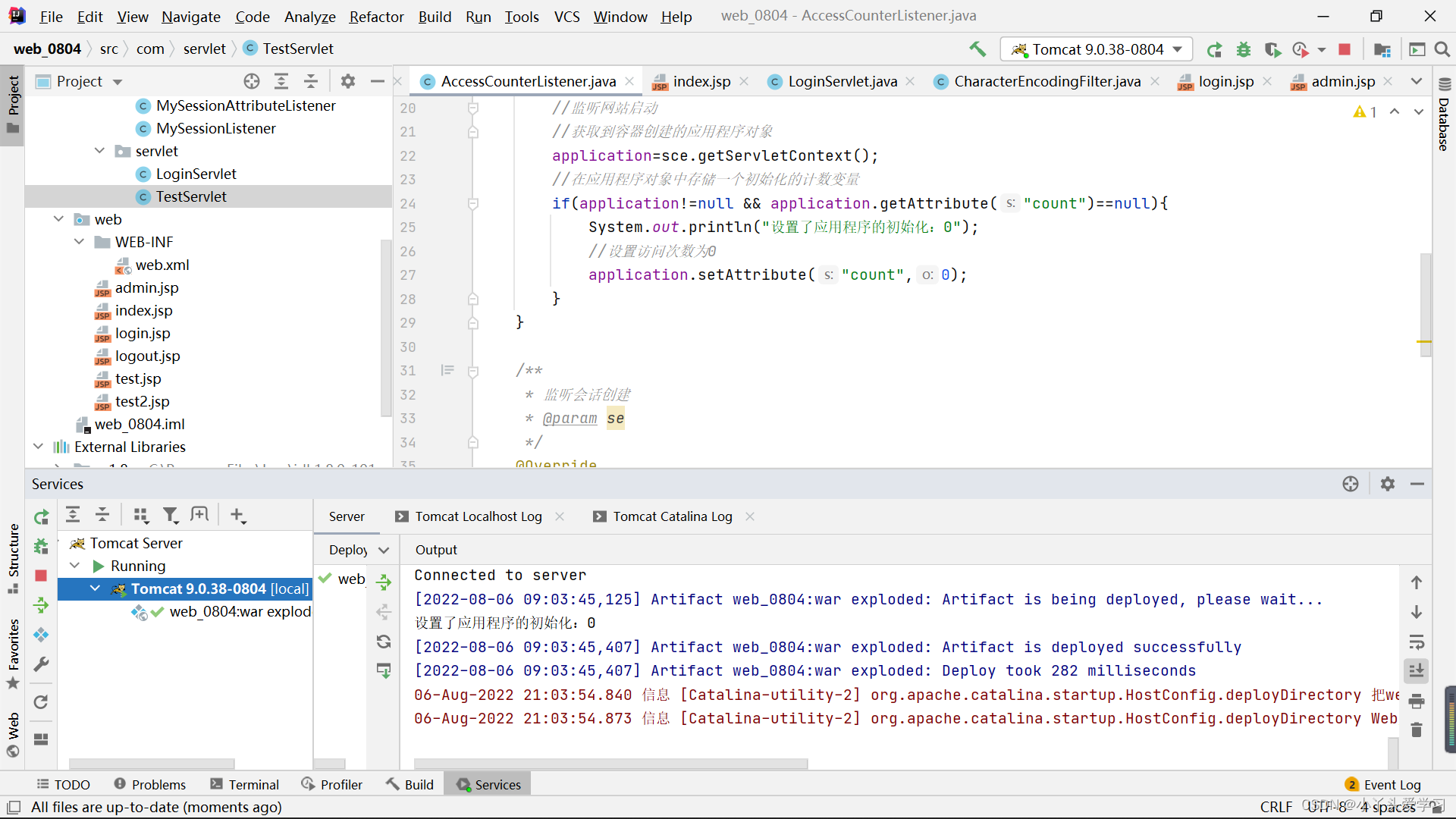The width and height of the screenshot is (1456, 819).
Task: Click the Build project hammer icon
Action: [x=977, y=49]
